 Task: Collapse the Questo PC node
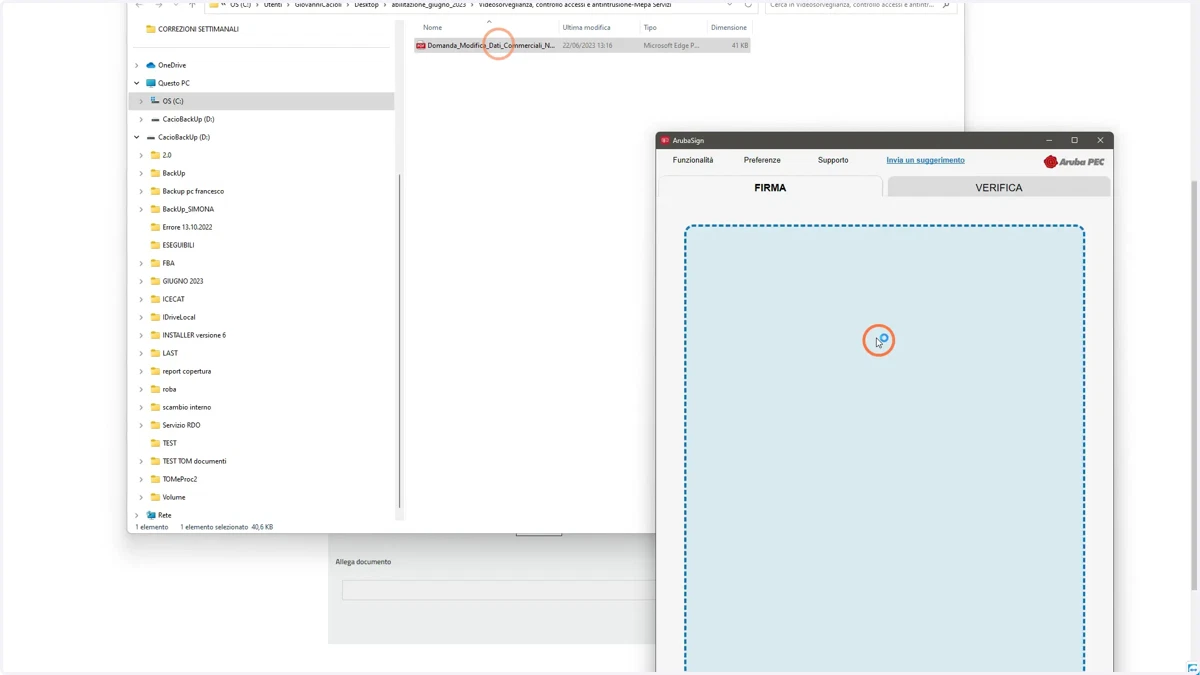[137, 83]
